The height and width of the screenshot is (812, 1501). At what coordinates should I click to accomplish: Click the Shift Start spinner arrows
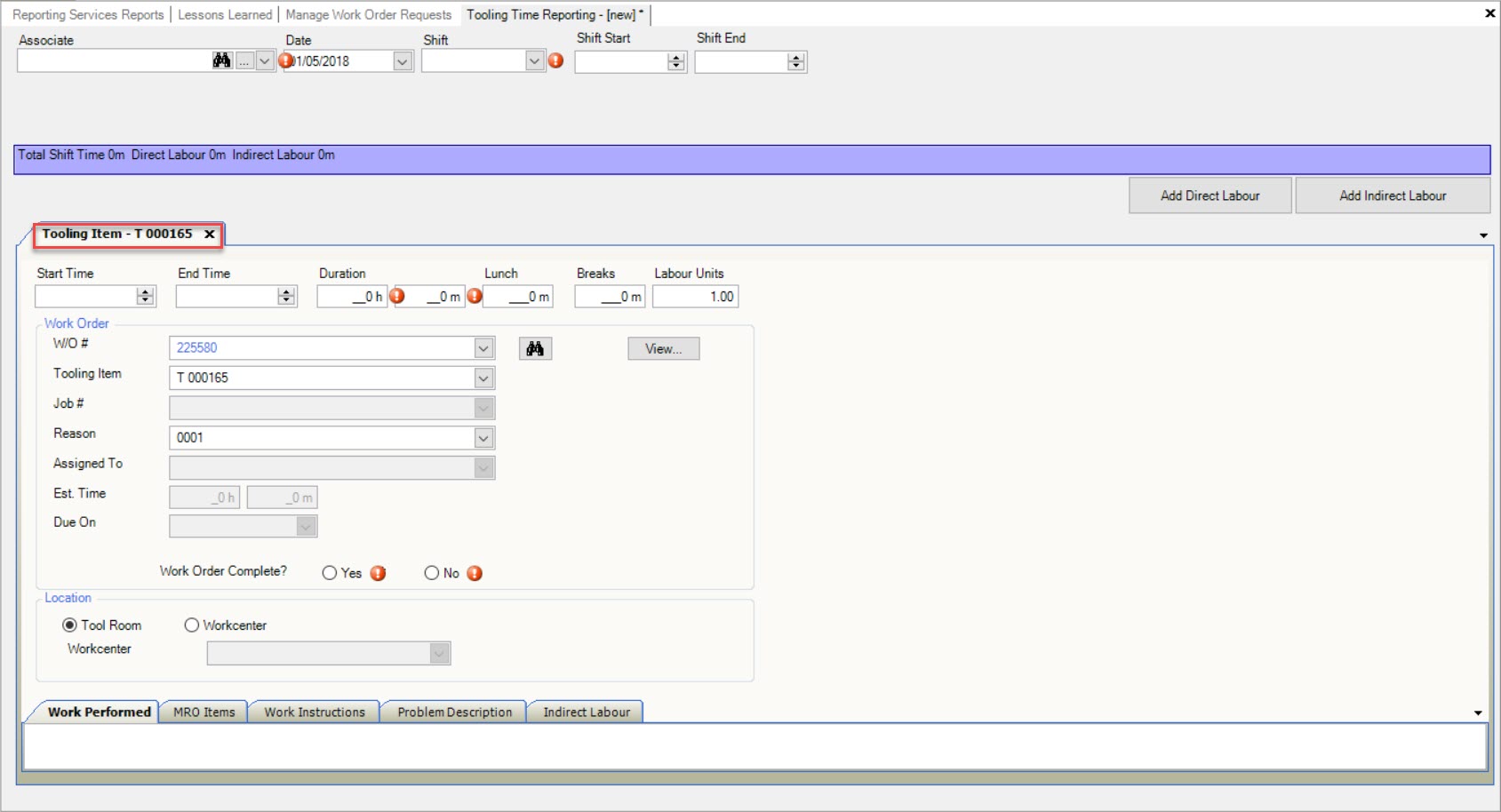(x=676, y=61)
